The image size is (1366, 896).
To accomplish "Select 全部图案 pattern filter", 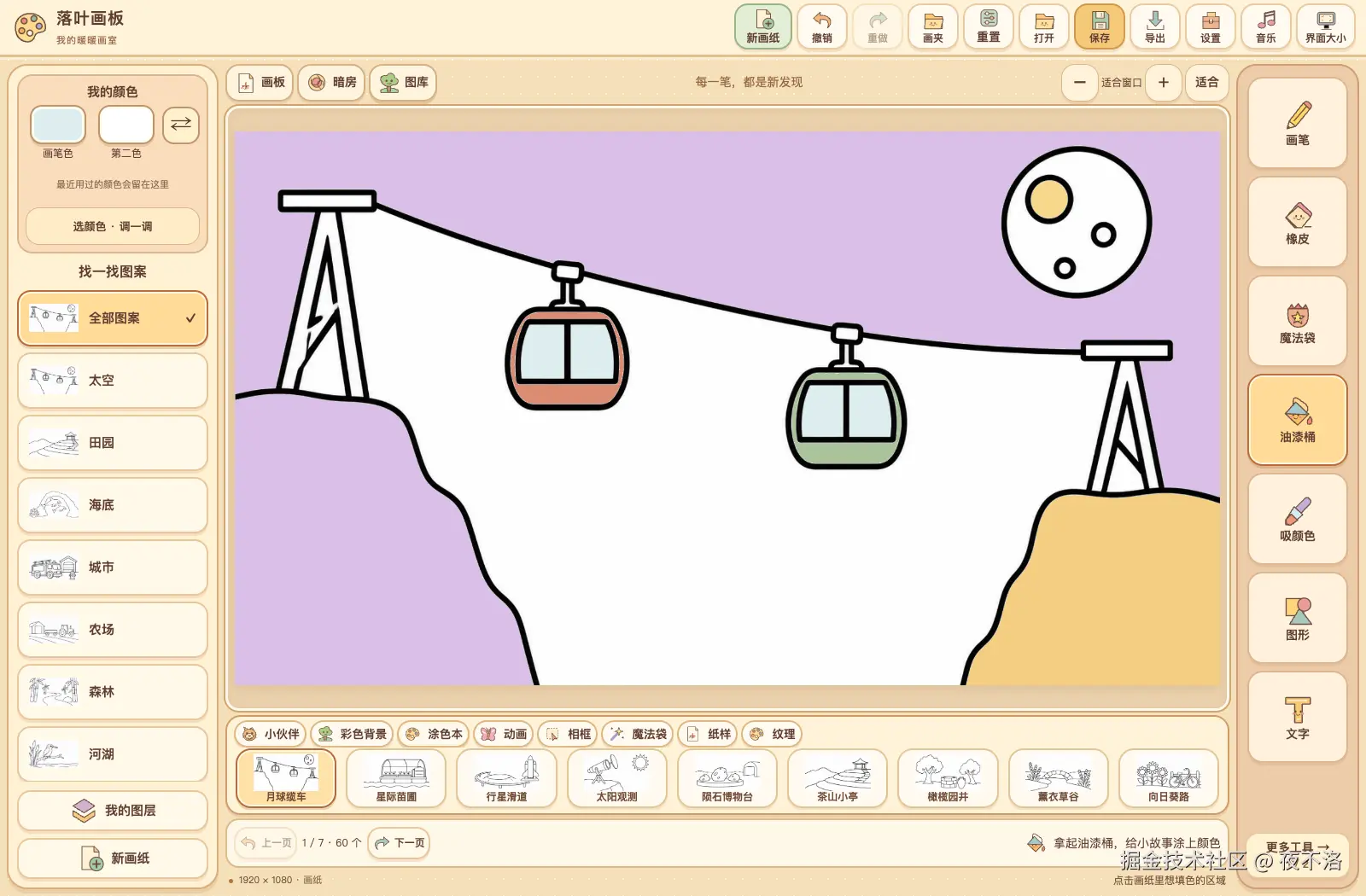I will [113, 318].
